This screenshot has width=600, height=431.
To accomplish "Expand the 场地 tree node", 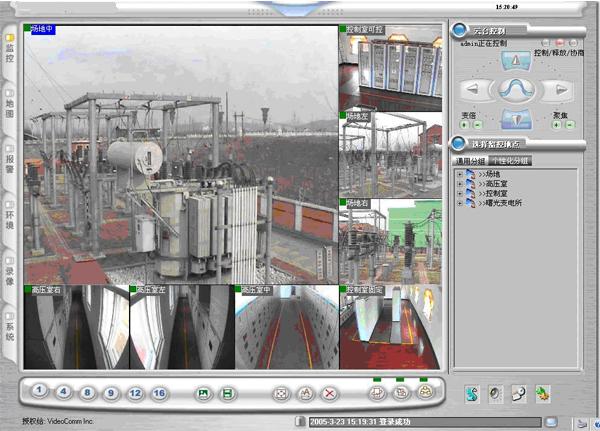I will click(459, 174).
